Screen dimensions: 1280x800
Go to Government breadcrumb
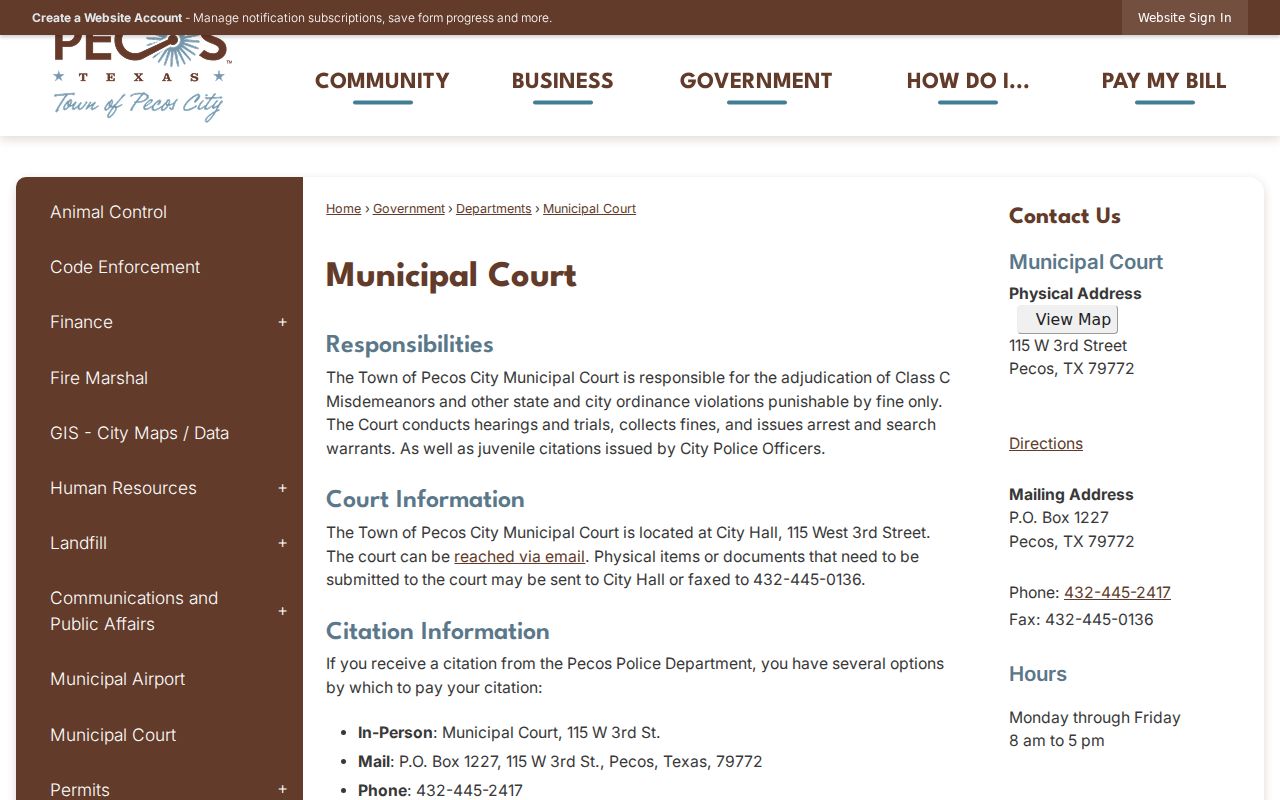[409, 209]
